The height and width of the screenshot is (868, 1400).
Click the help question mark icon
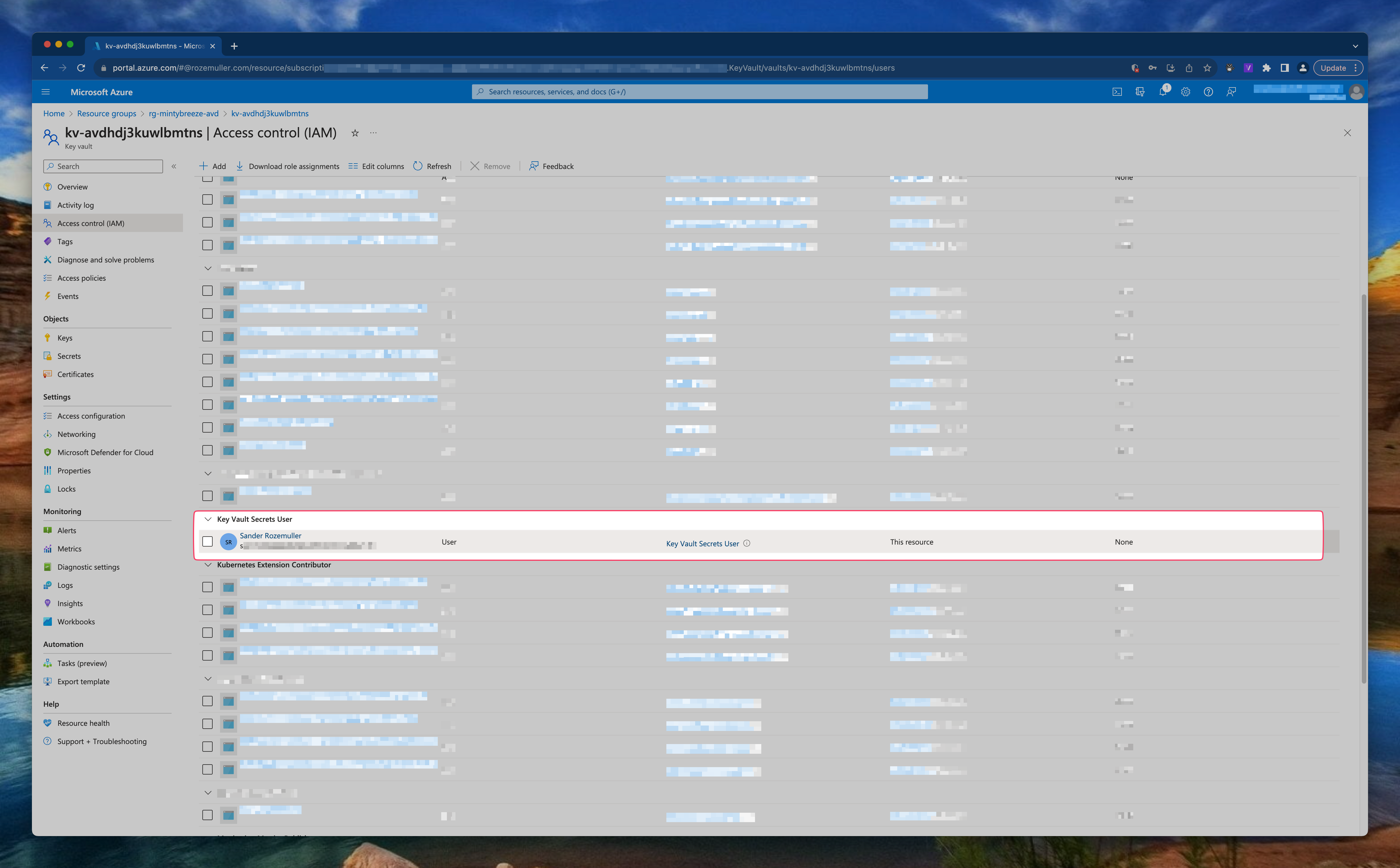tap(1208, 92)
